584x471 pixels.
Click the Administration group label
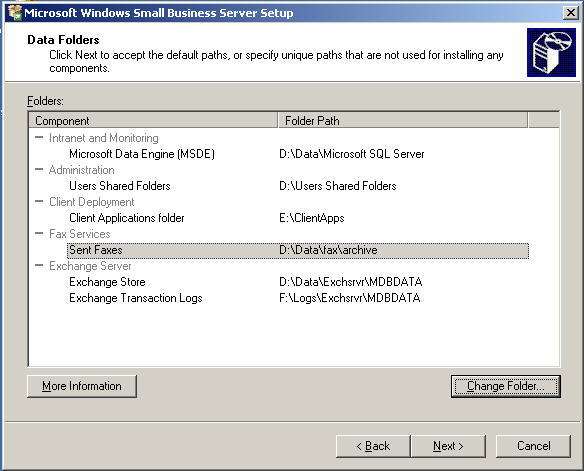click(x=82, y=170)
